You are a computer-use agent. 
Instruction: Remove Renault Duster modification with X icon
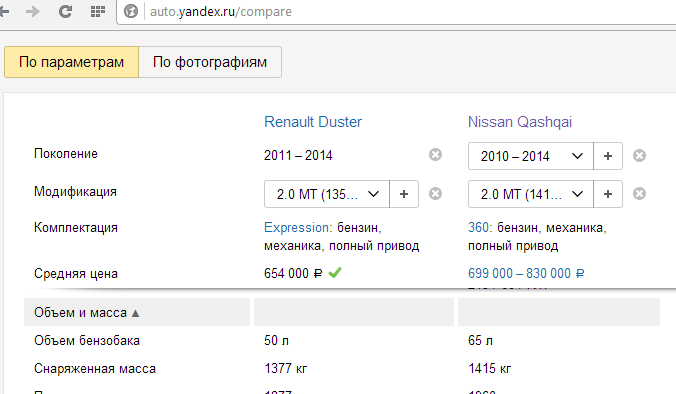click(x=435, y=194)
